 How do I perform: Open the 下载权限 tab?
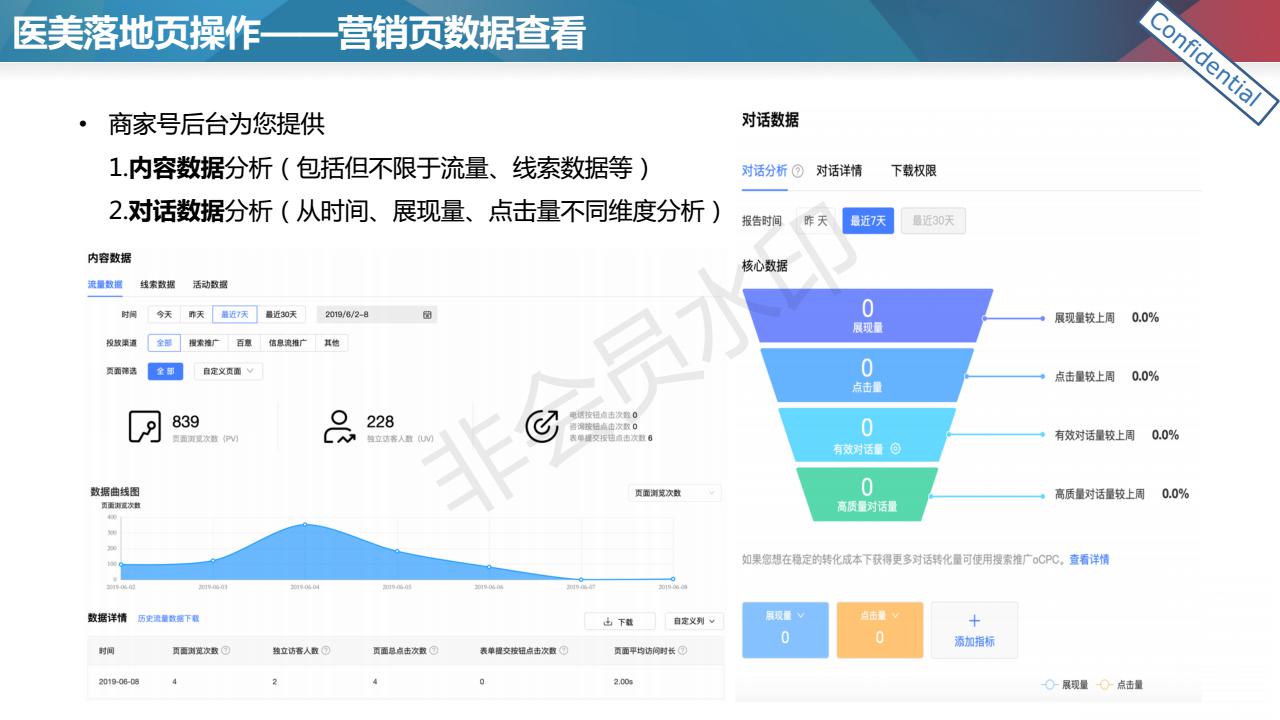pos(914,171)
